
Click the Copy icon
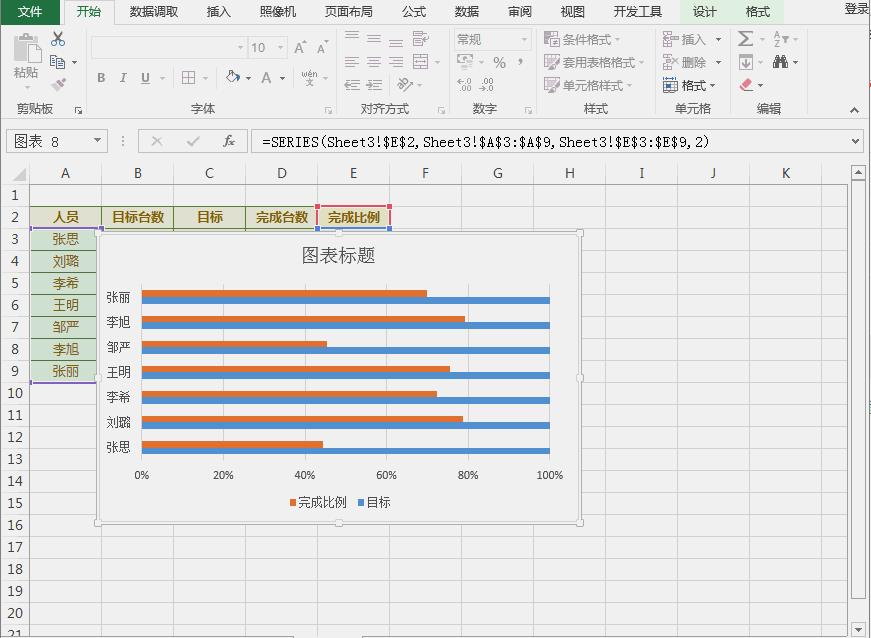[58, 62]
